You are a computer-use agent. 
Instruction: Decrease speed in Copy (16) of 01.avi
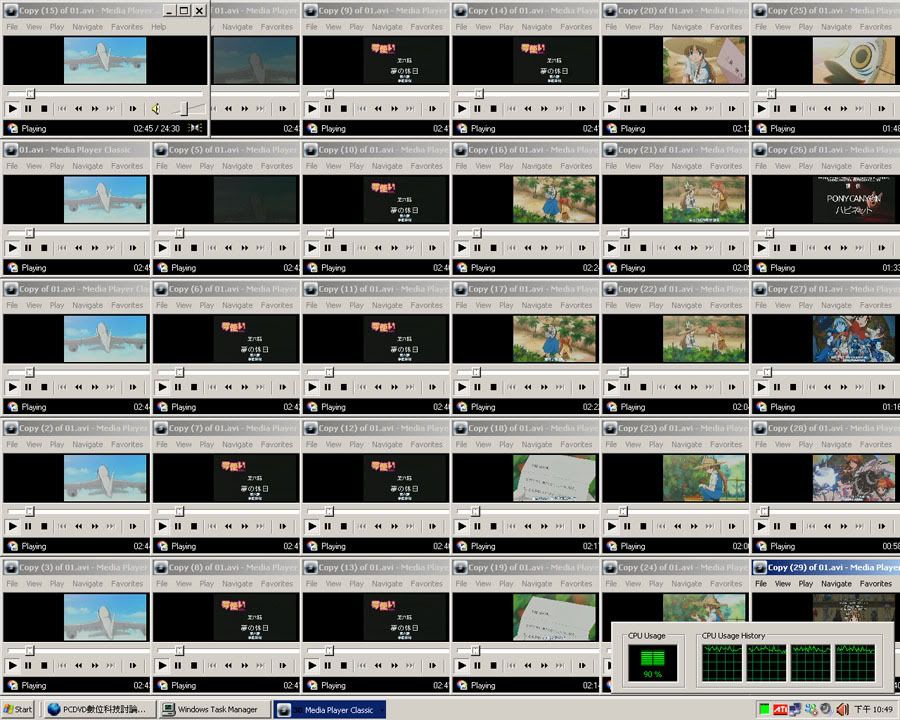tap(528, 248)
